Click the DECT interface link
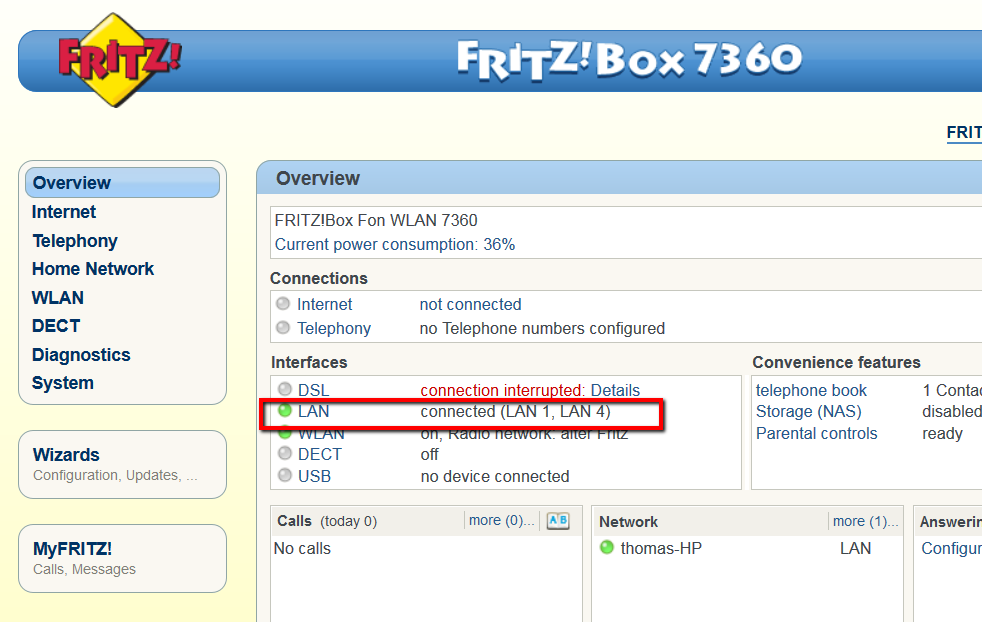This screenshot has height=622, width=982. tap(319, 454)
